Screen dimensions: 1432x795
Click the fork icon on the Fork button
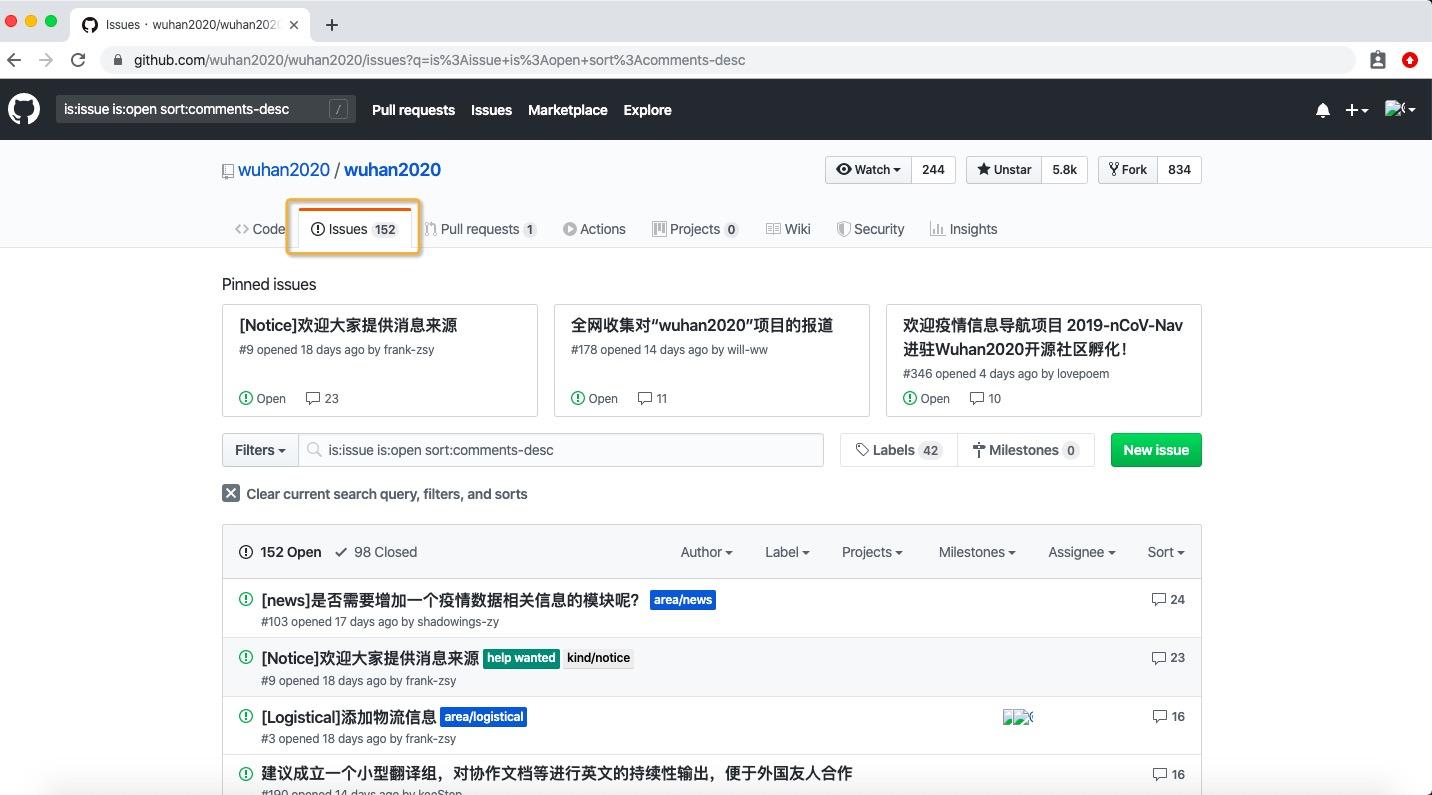(x=1113, y=169)
